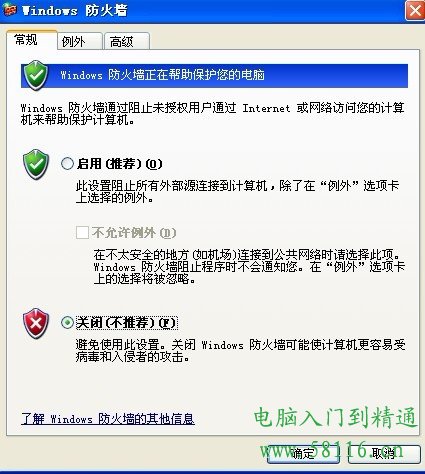Click the blue banner reading 防火墙正在帮助保护您的电脑
The width and height of the screenshot is (425, 474).
(214, 76)
